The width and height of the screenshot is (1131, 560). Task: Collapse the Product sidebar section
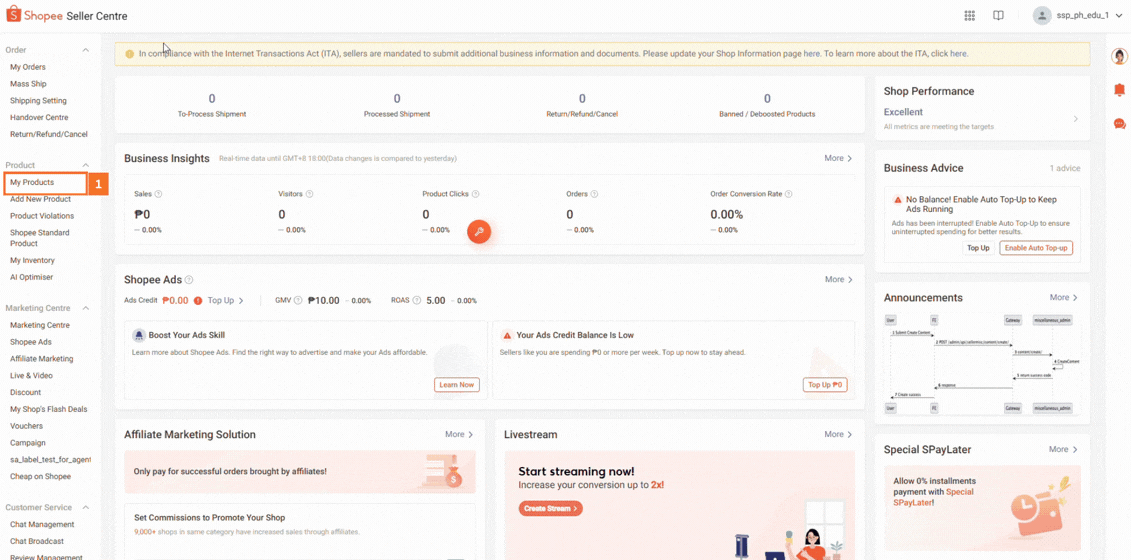click(86, 165)
